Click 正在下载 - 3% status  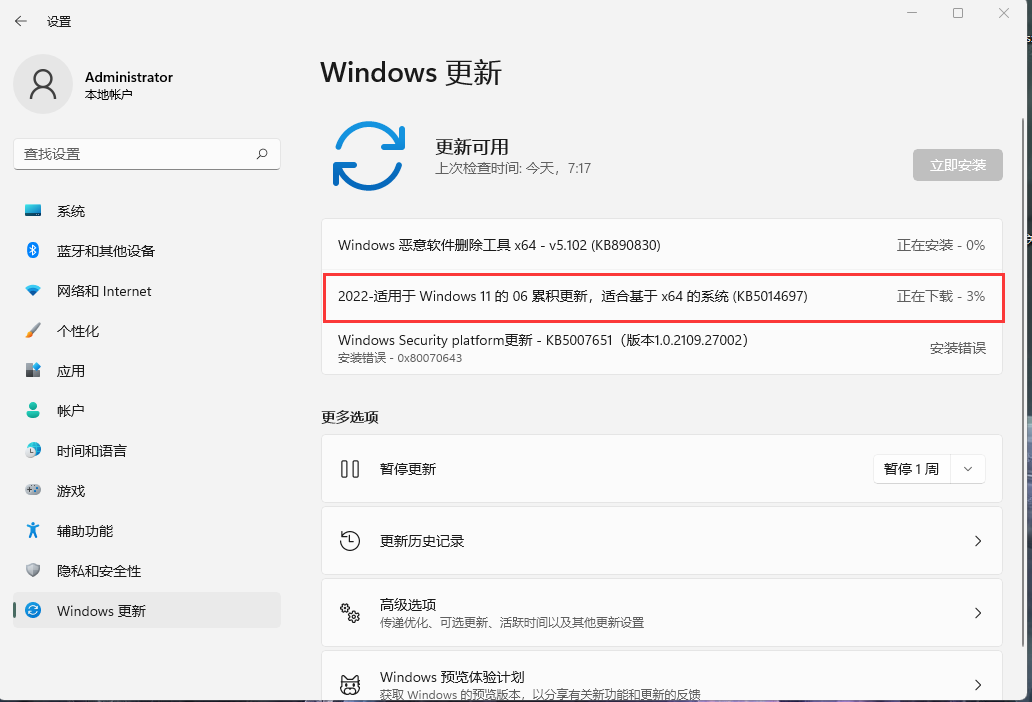941,297
